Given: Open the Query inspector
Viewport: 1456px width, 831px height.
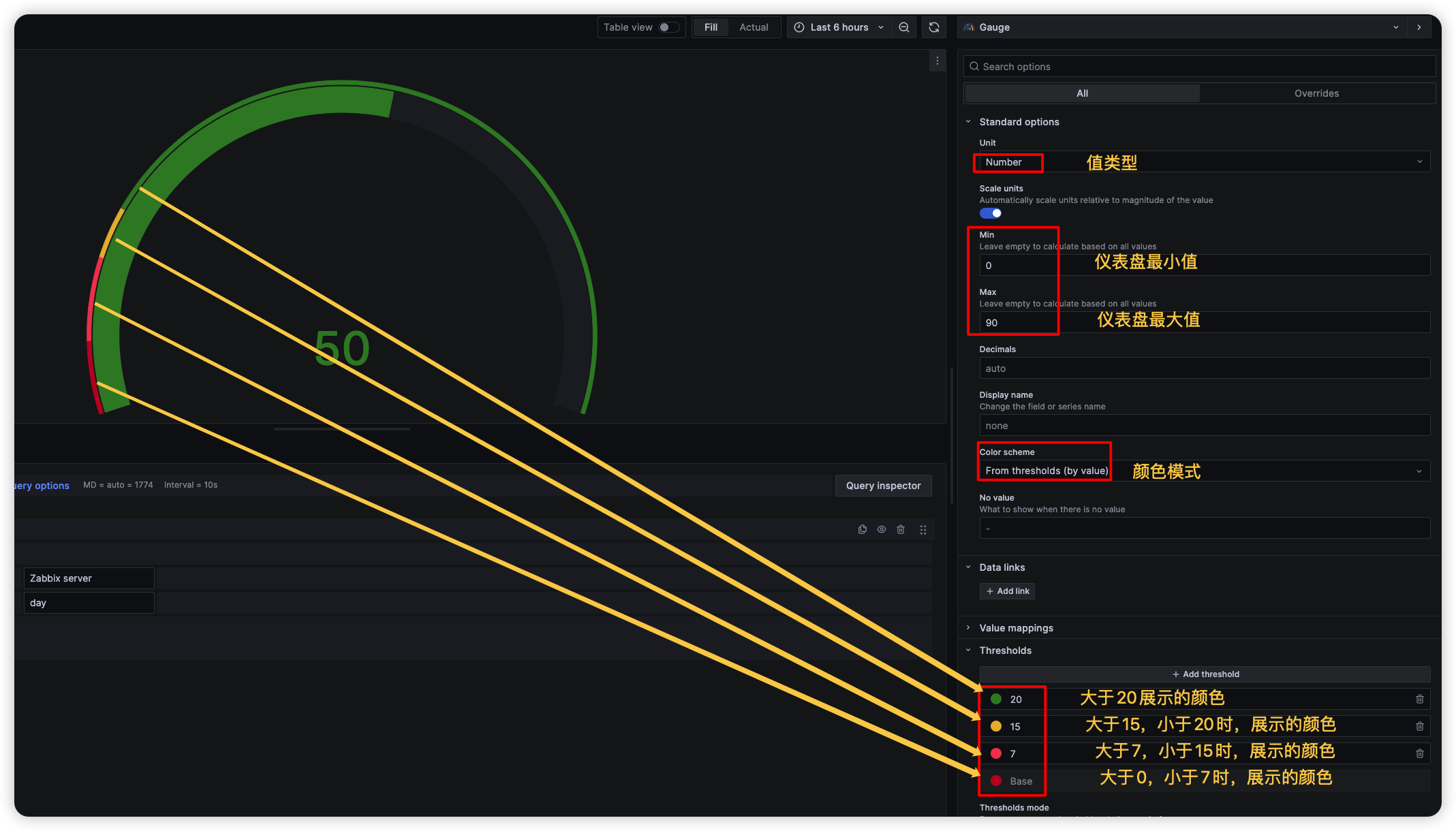Looking at the screenshot, I should point(883,486).
